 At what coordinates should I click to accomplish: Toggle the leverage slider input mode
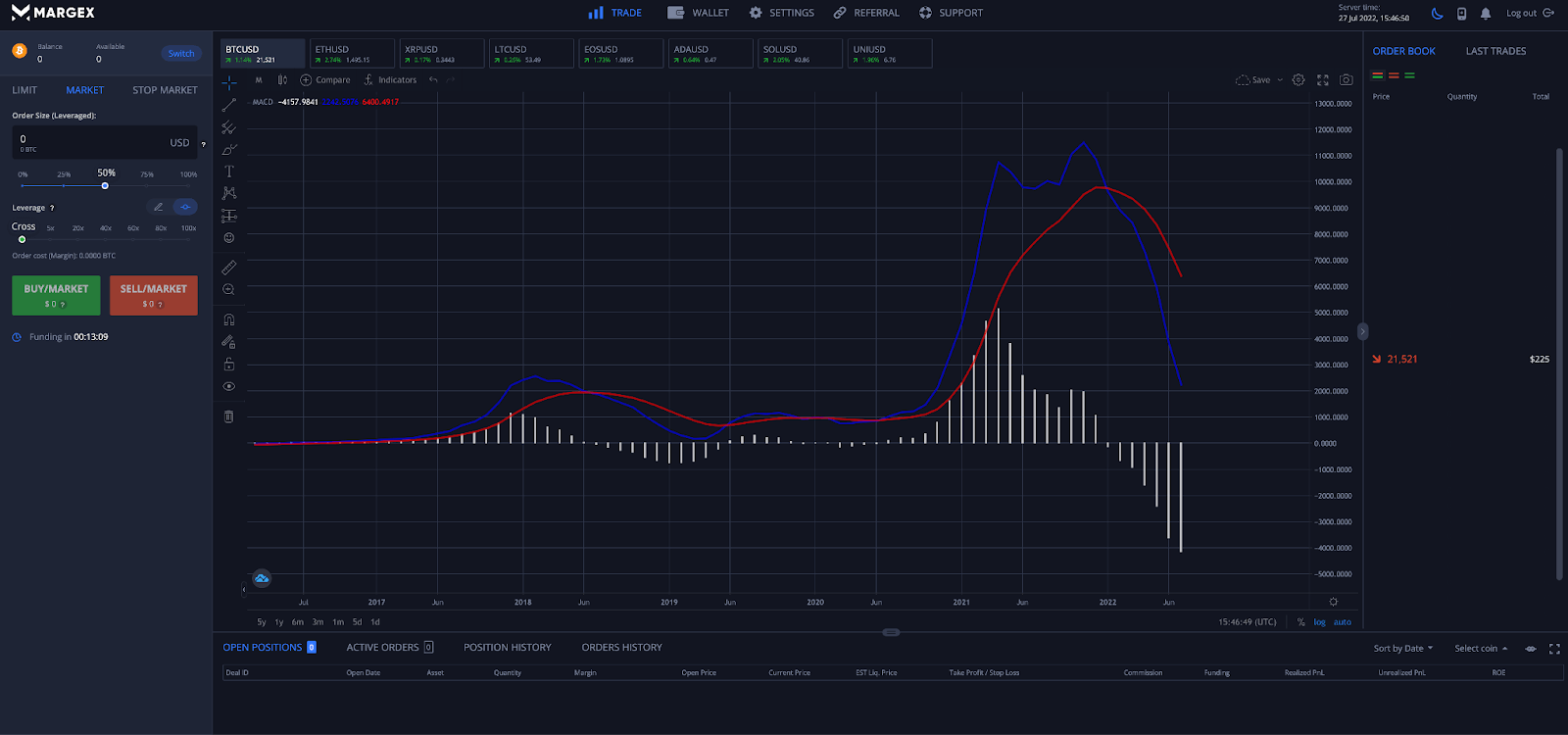click(185, 207)
